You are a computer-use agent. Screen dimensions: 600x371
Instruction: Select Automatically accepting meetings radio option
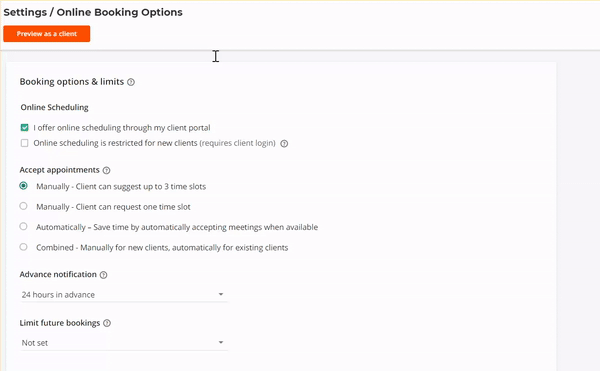pos(23,226)
